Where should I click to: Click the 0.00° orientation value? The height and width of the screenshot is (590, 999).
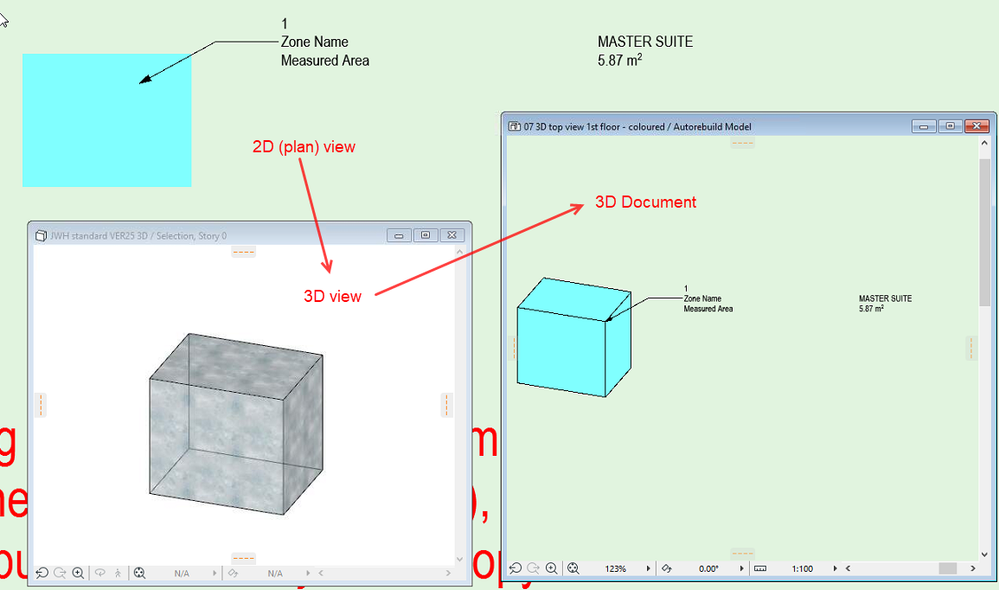click(708, 568)
